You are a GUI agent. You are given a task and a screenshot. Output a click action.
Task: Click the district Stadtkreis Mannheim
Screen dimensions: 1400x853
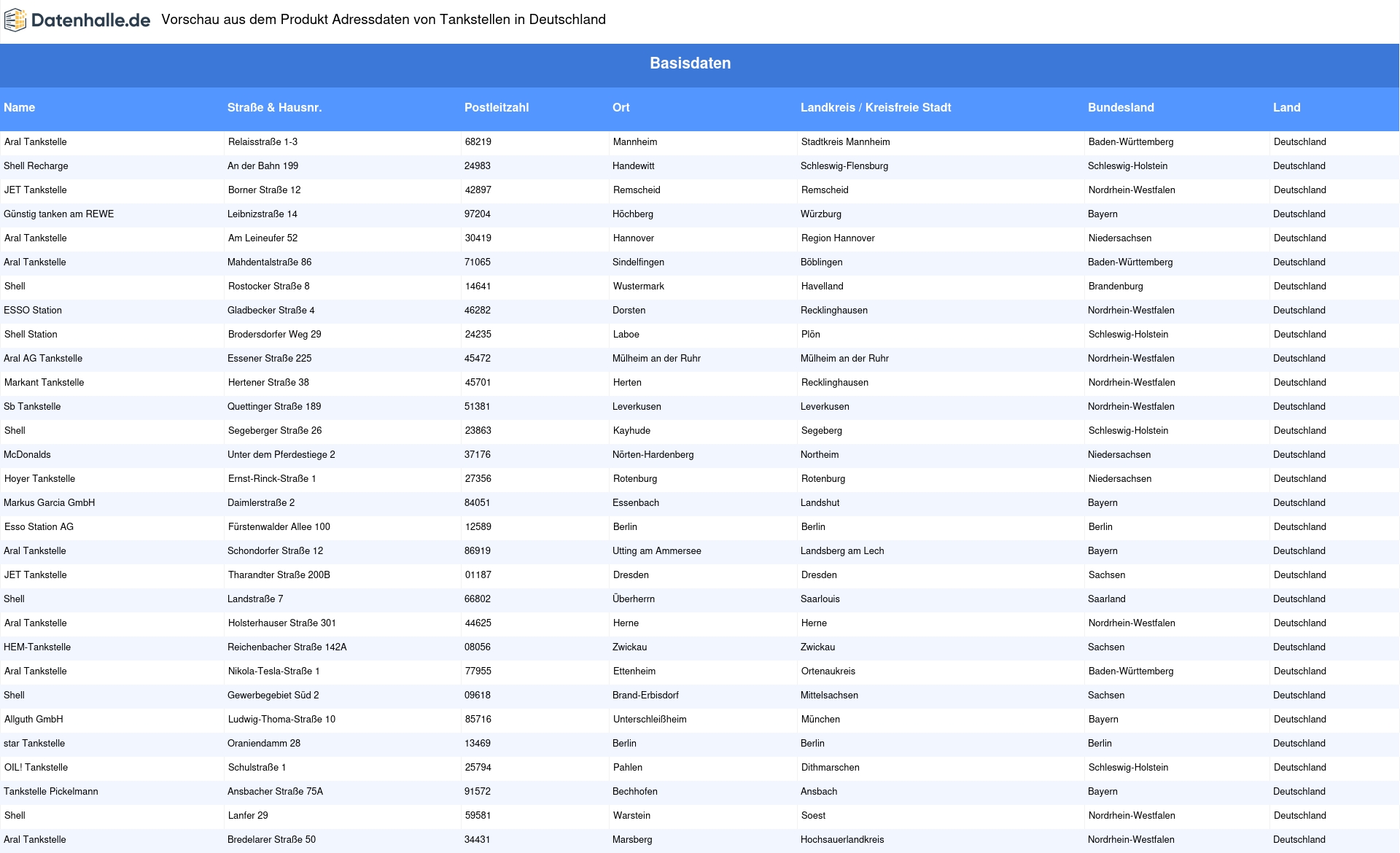tap(846, 142)
